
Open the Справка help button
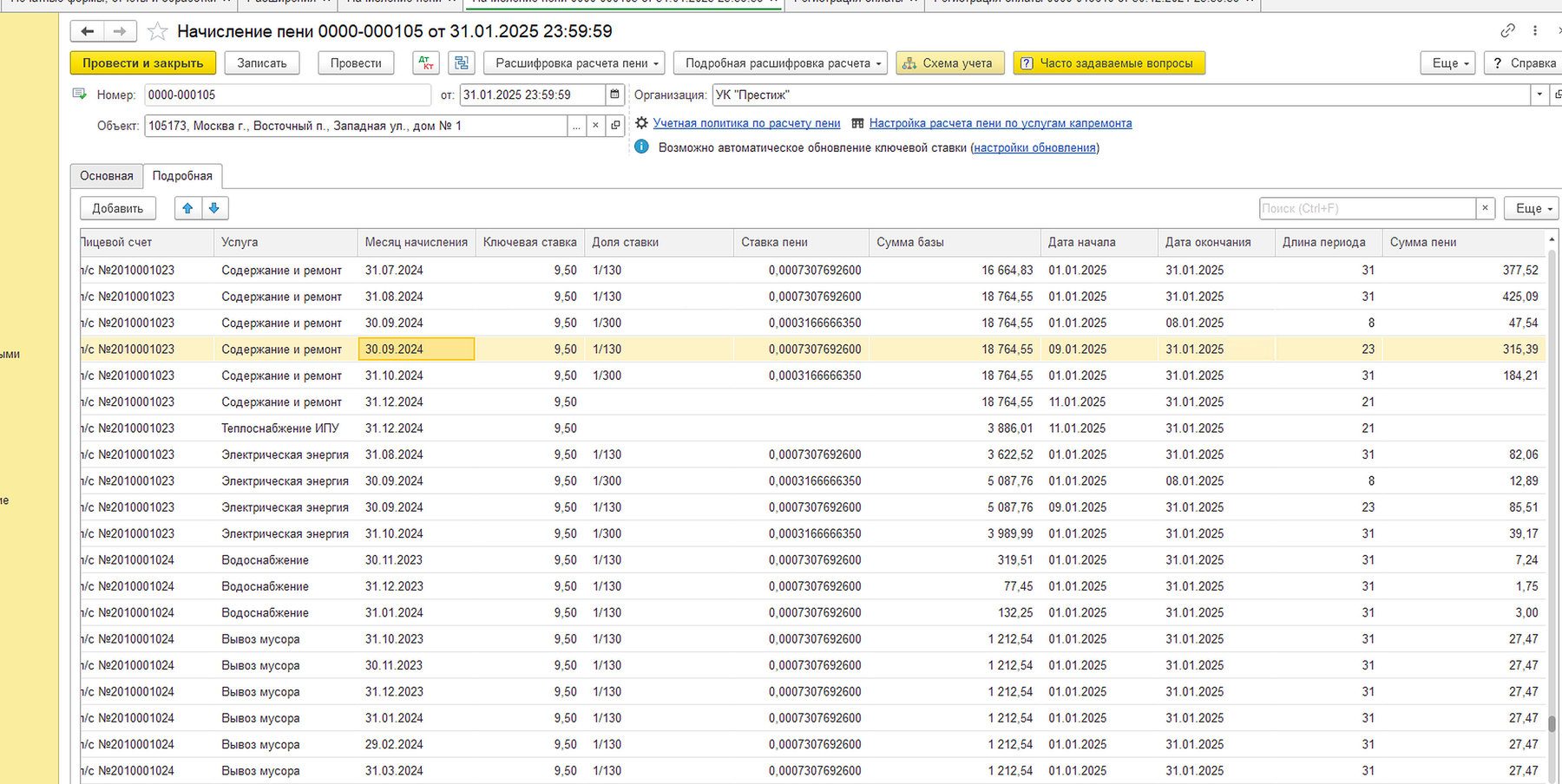pos(1523,63)
